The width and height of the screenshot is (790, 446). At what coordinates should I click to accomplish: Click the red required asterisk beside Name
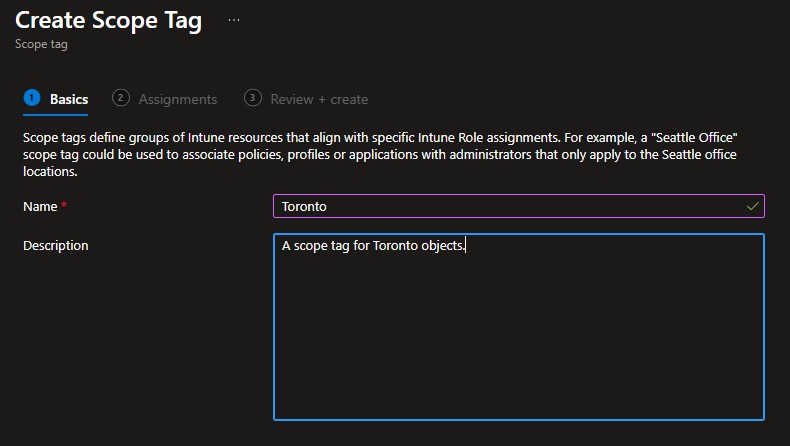(64, 206)
